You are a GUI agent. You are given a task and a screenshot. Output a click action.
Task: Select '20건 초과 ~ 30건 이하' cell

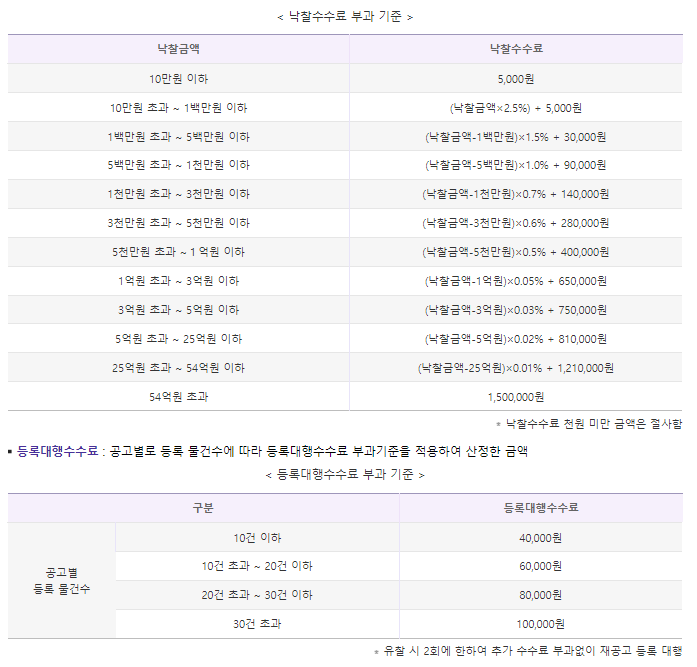click(257, 595)
